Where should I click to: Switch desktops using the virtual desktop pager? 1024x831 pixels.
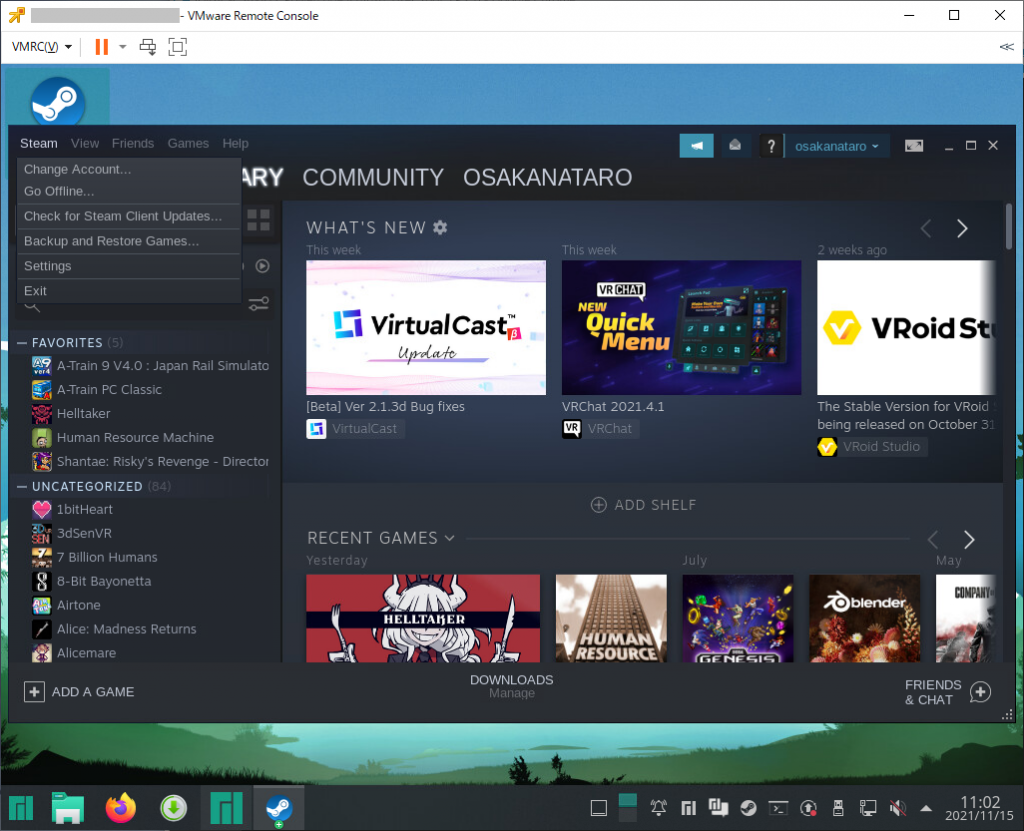(x=628, y=808)
